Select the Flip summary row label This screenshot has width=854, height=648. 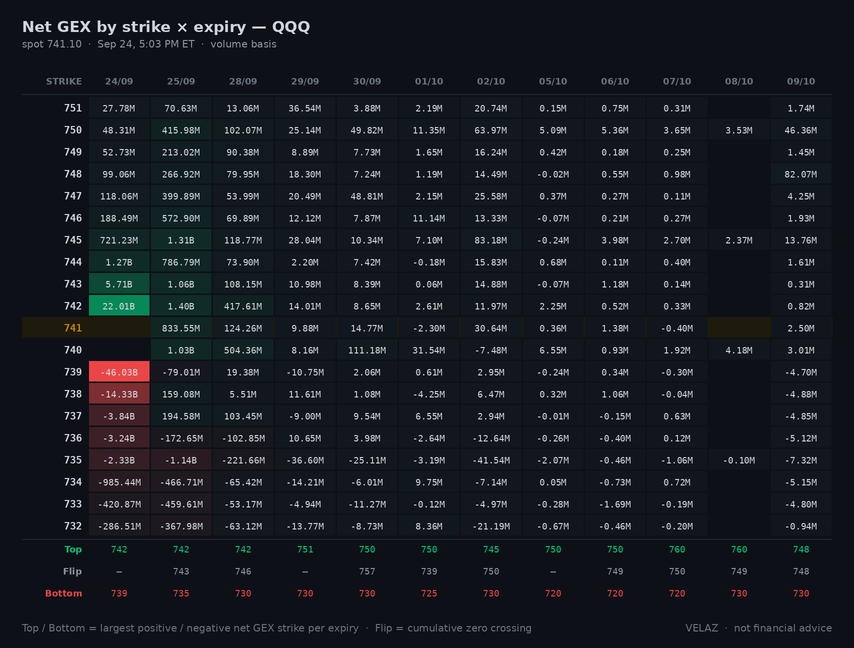tap(72, 571)
